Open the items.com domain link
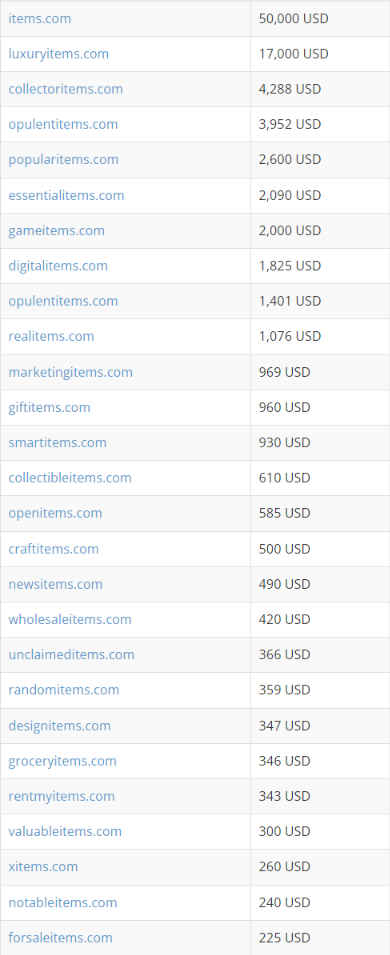Screen dimensions: 390x955 tap(40, 18)
